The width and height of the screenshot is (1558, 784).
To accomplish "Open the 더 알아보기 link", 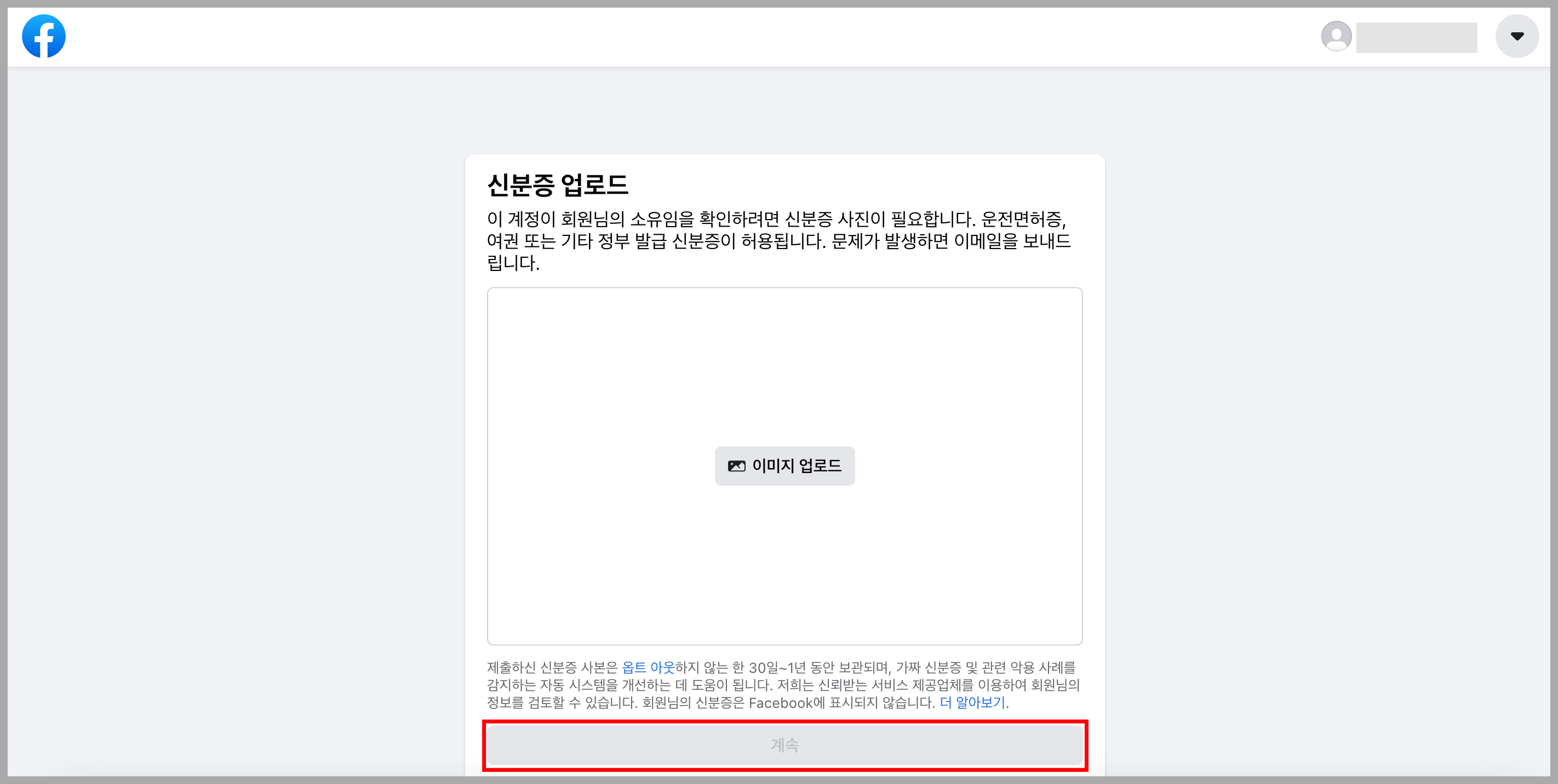I will click(x=972, y=702).
